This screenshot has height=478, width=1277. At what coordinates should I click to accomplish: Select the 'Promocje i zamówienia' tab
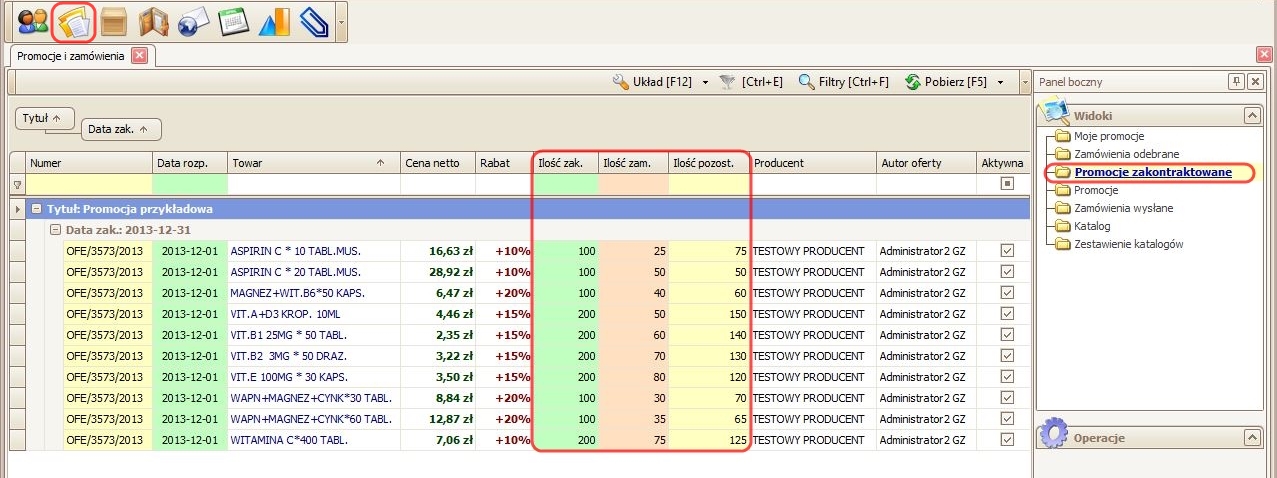70,56
